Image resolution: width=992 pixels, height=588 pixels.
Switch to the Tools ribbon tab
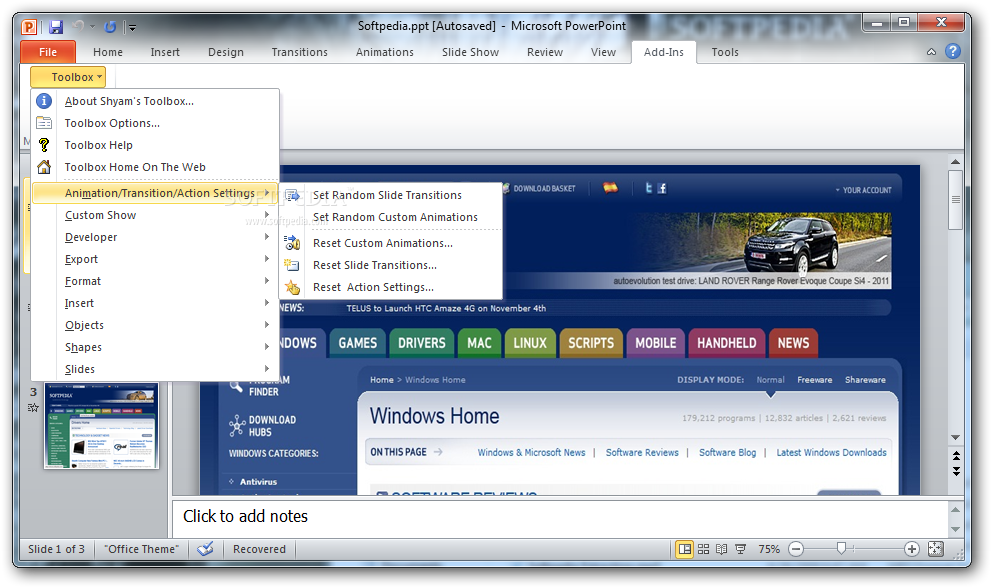tap(724, 52)
